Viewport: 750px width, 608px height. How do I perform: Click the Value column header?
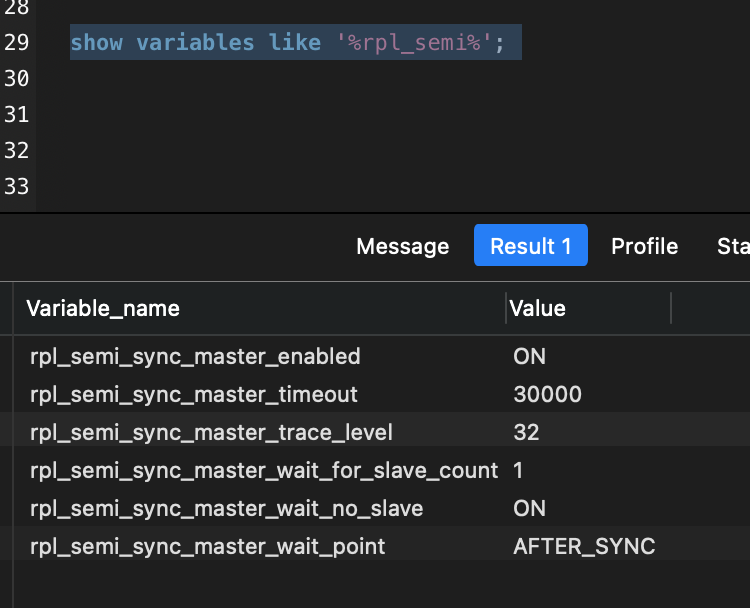tap(538, 308)
